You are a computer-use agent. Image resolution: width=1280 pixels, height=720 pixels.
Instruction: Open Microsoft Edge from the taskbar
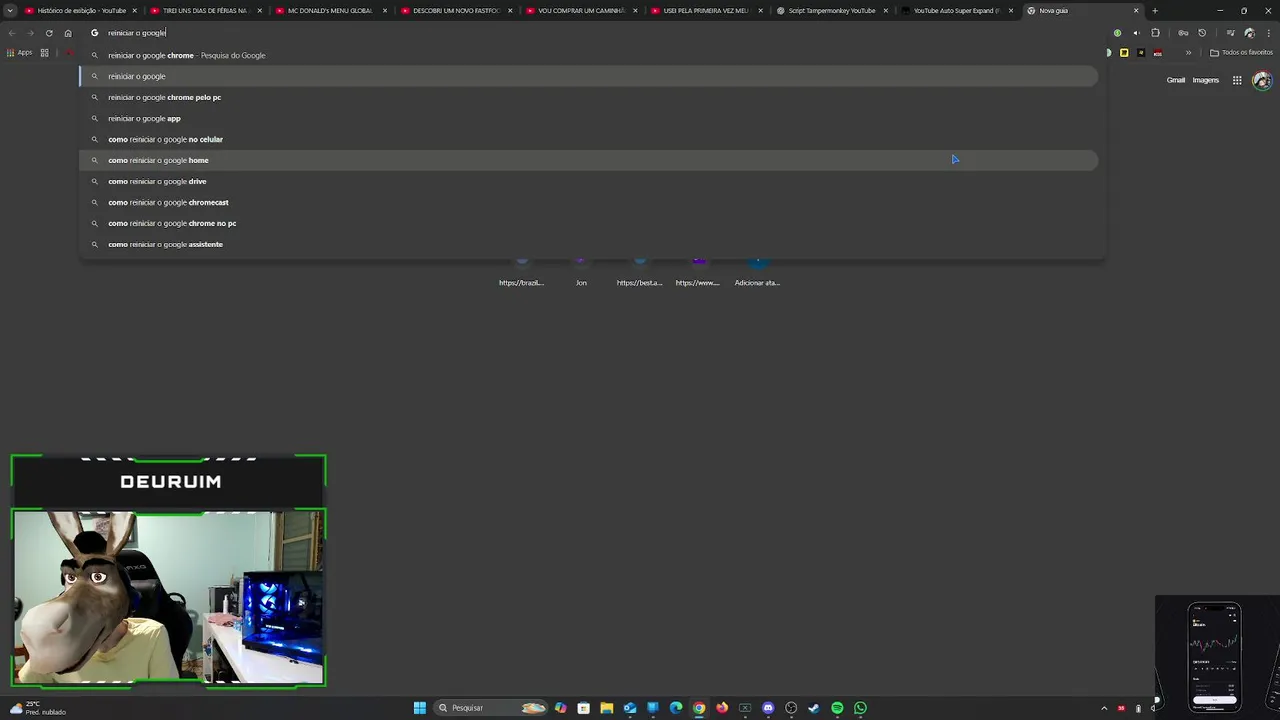click(x=676, y=708)
